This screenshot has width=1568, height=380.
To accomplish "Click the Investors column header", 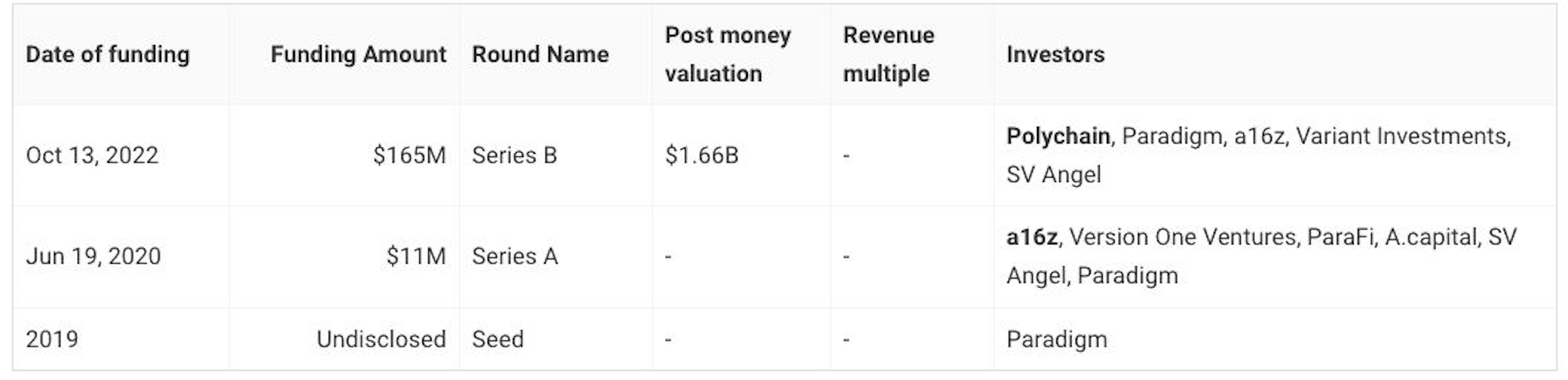I will click(1055, 55).
